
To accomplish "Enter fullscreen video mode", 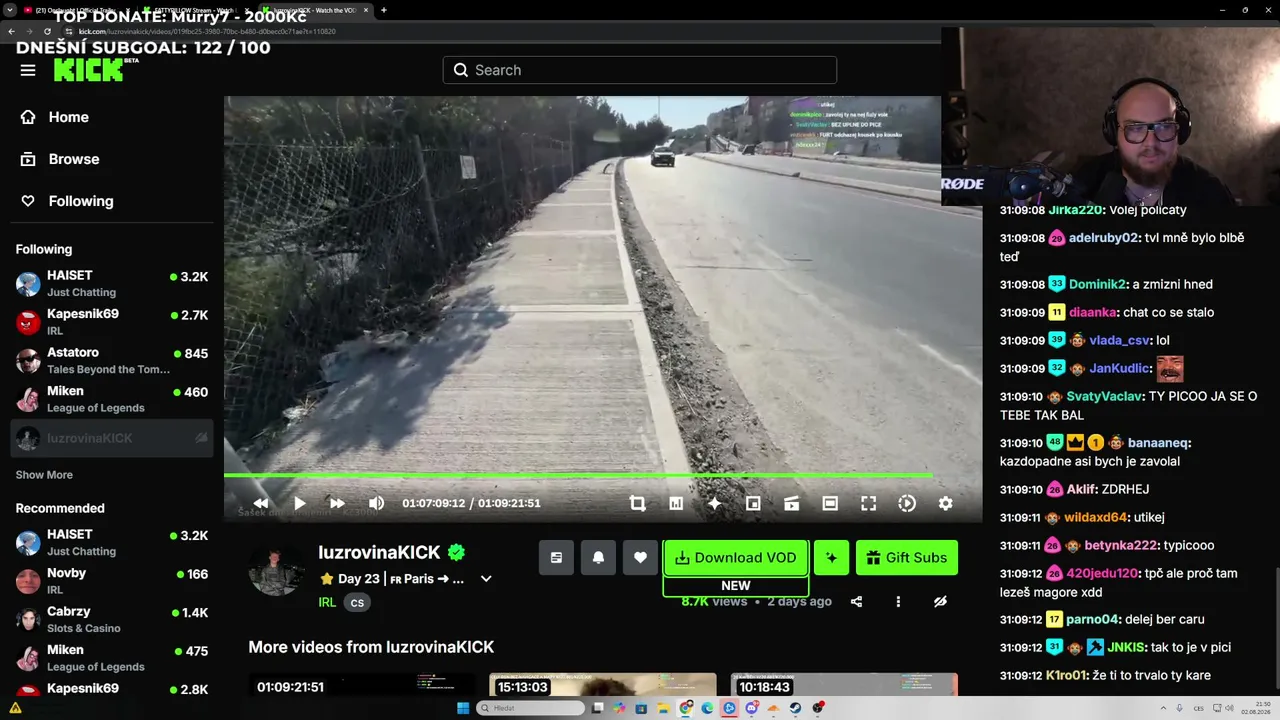I will coord(868,504).
